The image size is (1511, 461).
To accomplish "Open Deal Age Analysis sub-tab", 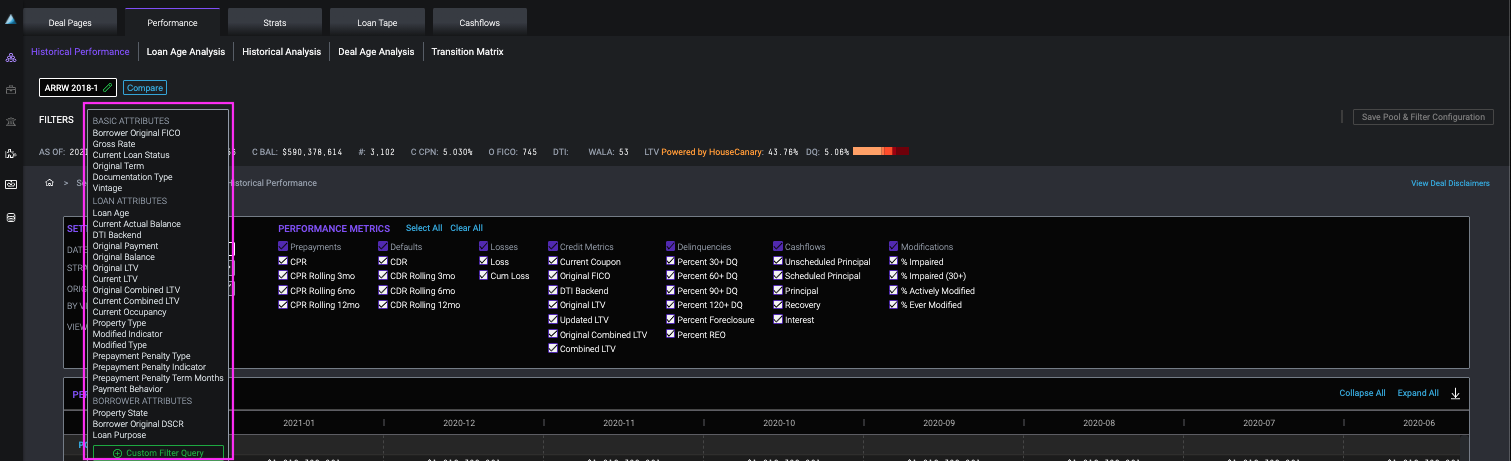I will tap(376, 52).
